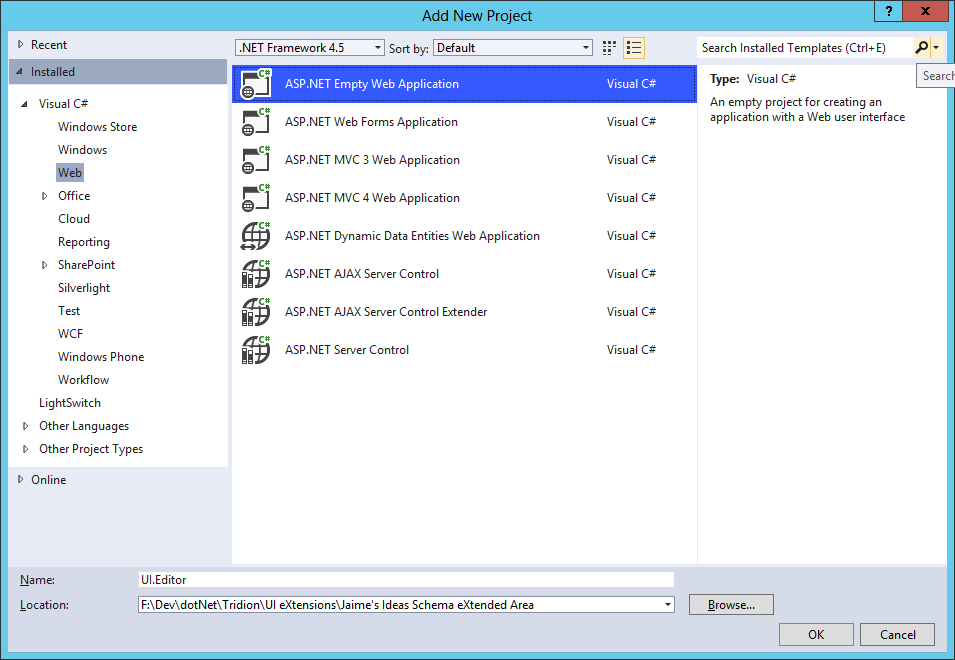Image resolution: width=955 pixels, height=660 pixels.
Task: Click the Search Installed Templates box
Action: pos(805,47)
